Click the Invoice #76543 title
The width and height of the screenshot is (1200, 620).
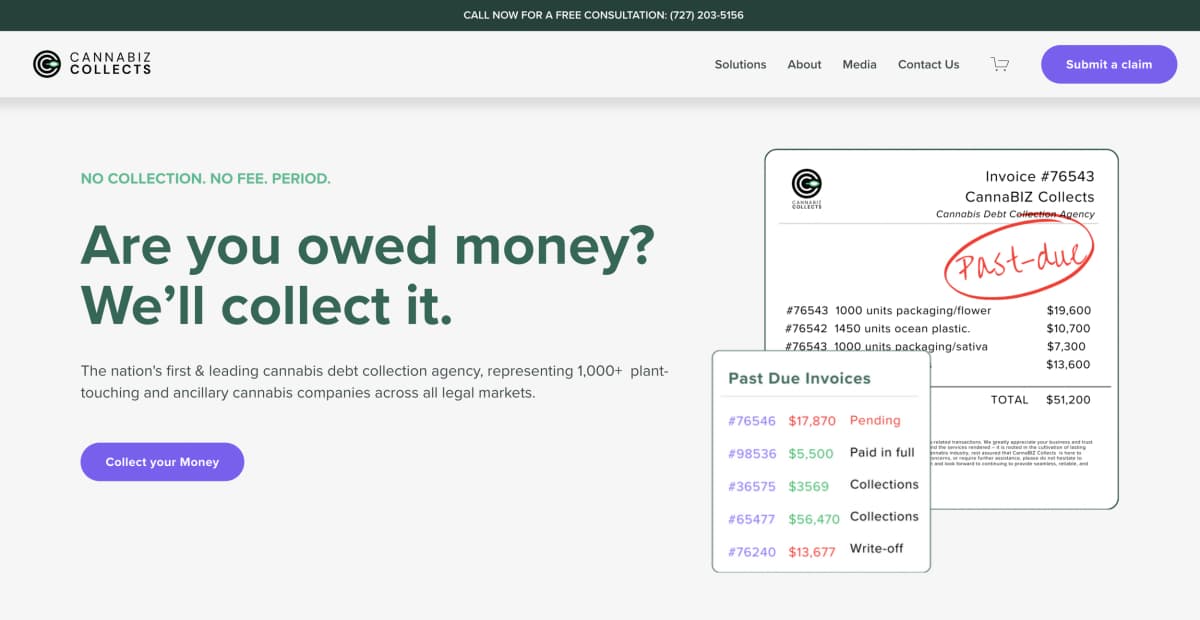[x=1040, y=176]
